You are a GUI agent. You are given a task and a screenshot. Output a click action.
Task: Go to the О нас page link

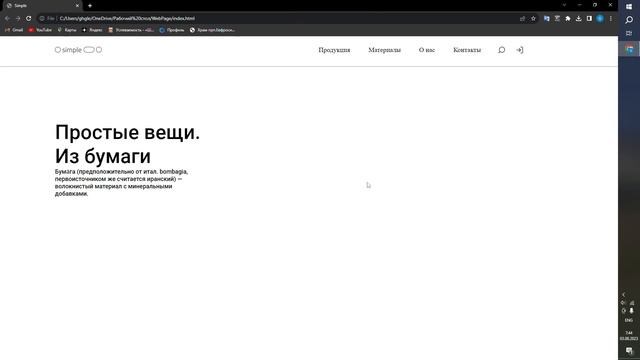[x=427, y=50]
